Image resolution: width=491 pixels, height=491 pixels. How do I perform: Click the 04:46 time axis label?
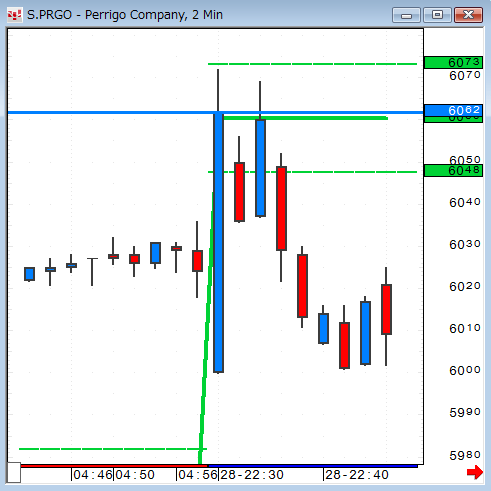click(93, 475)
